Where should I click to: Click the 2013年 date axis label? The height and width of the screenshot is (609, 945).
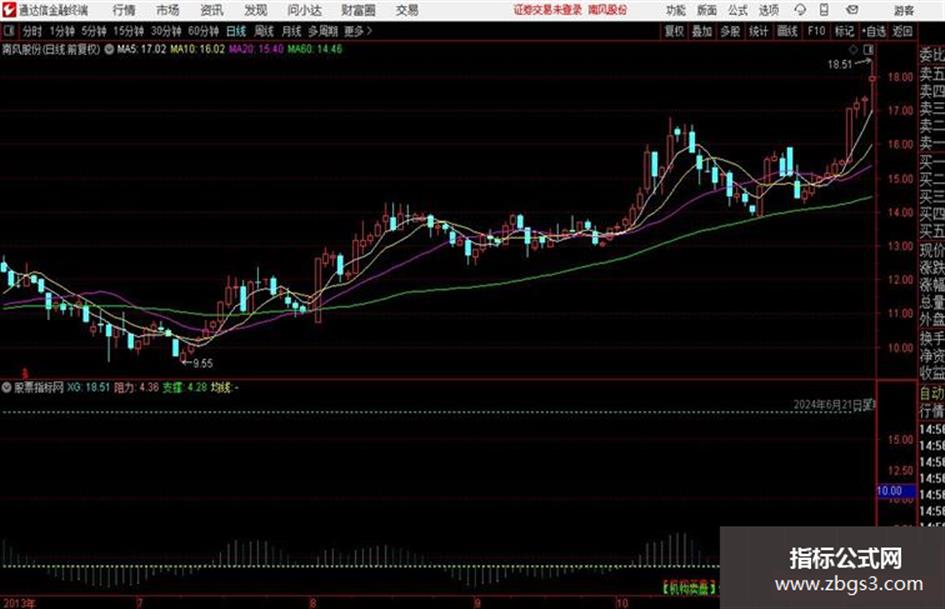(x=19, y=603)
